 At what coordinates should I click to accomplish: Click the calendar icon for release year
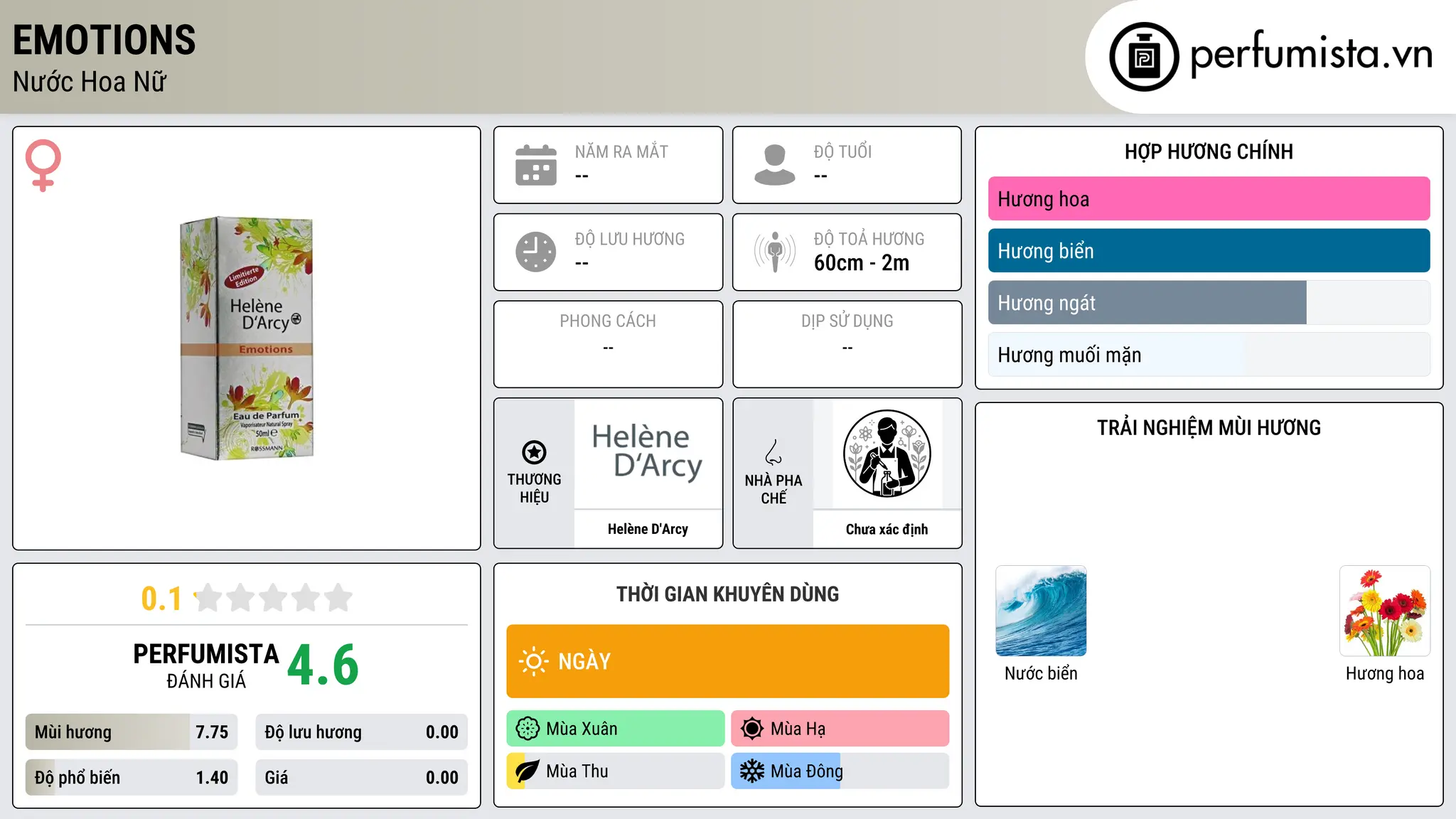pyautogui.click(x=536, y=165)
